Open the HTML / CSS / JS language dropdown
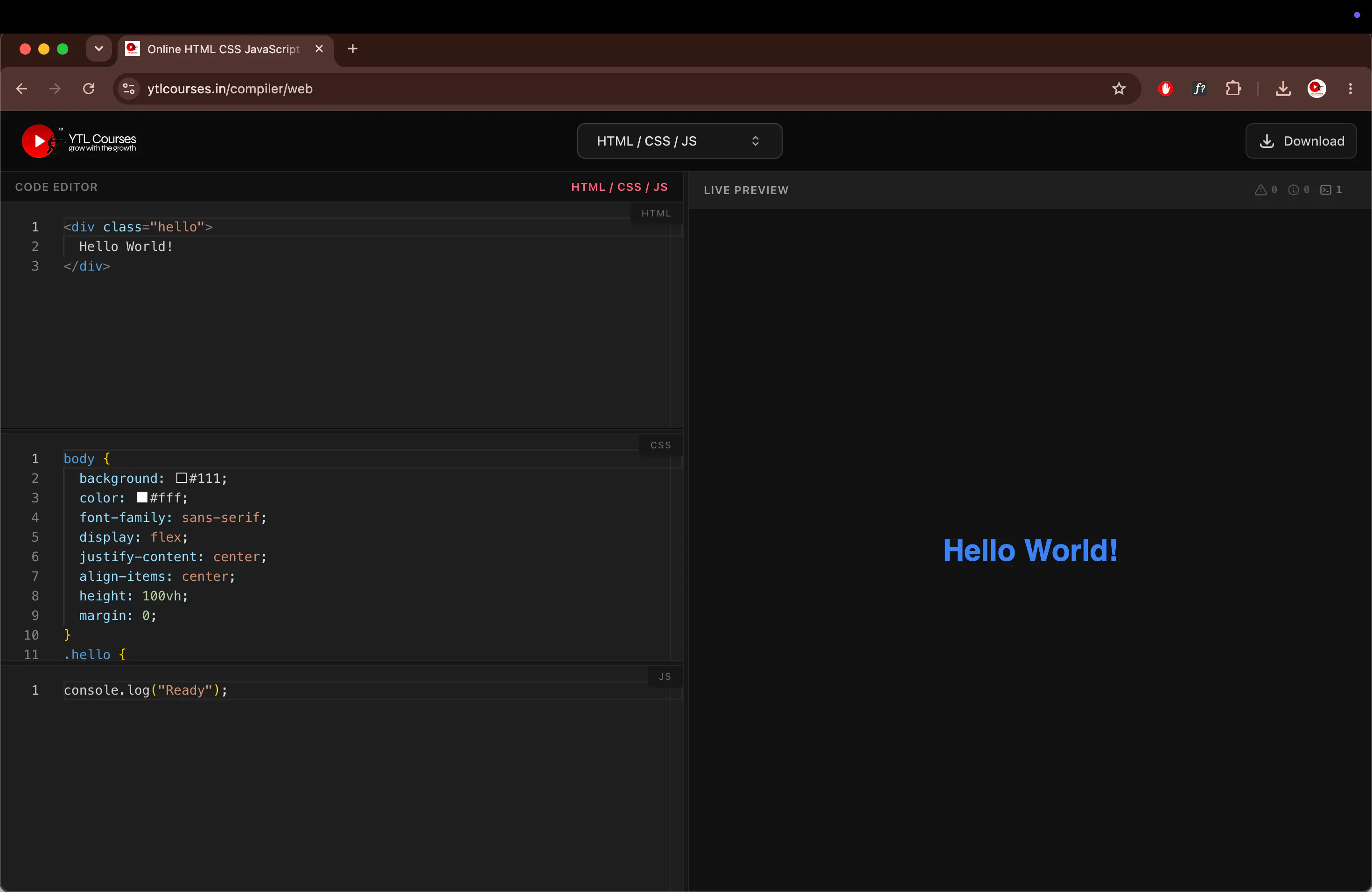 [679, 141]
